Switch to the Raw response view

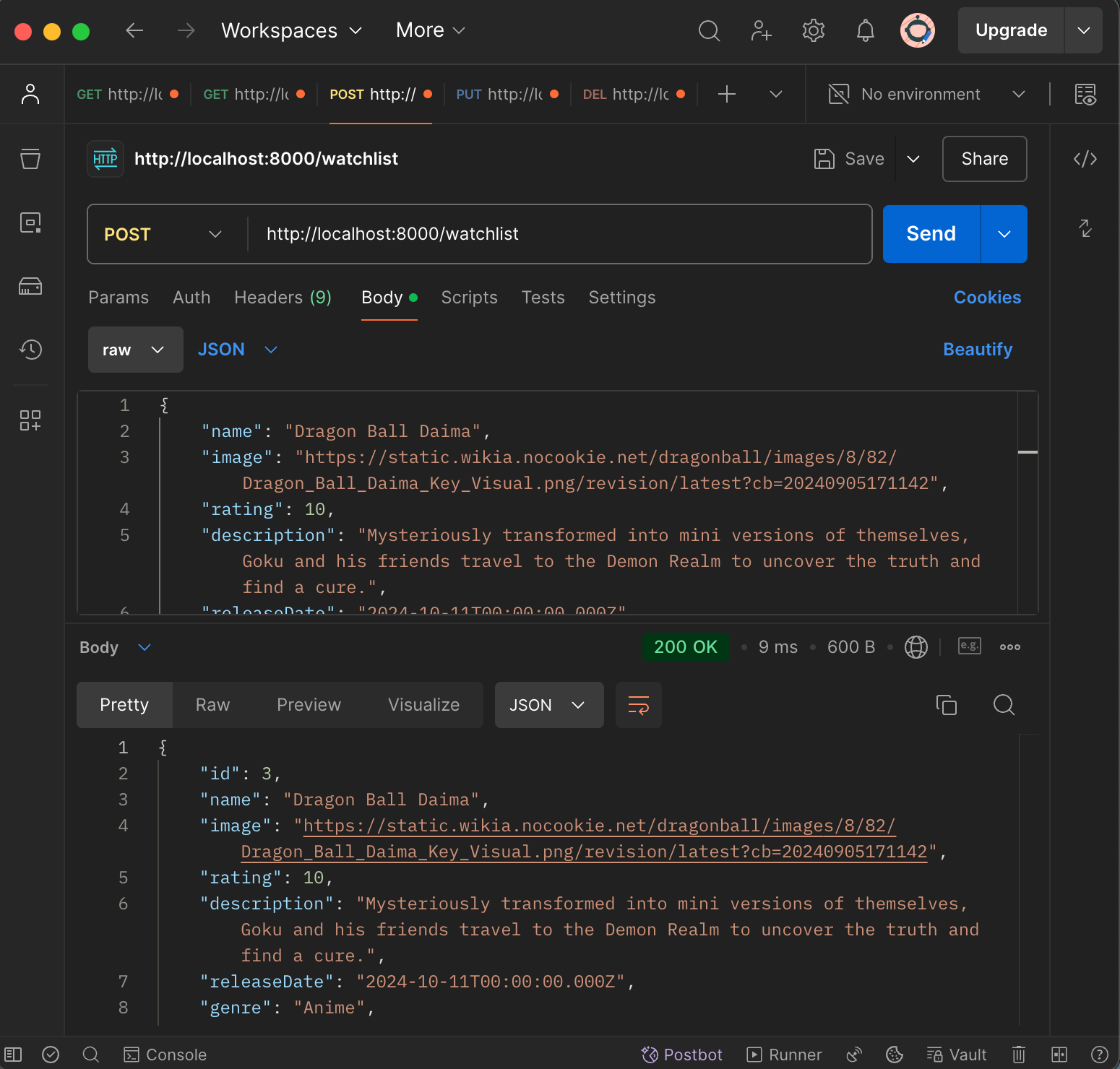212,705
